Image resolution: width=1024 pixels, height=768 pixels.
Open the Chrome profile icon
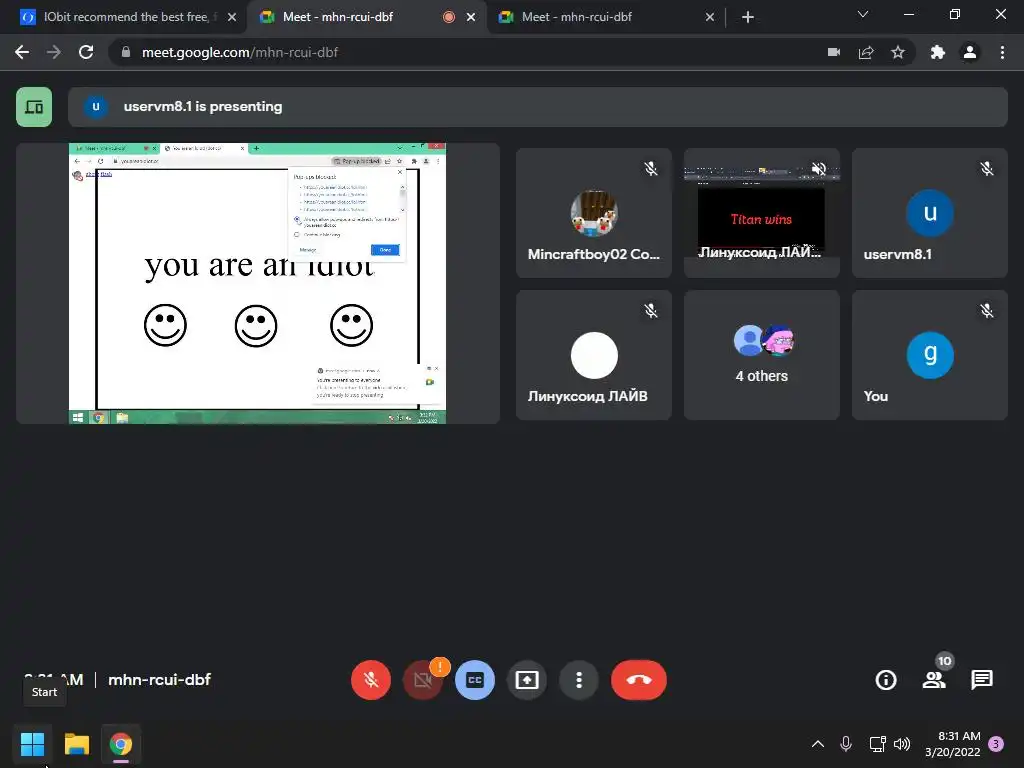[x=970, y=52]
